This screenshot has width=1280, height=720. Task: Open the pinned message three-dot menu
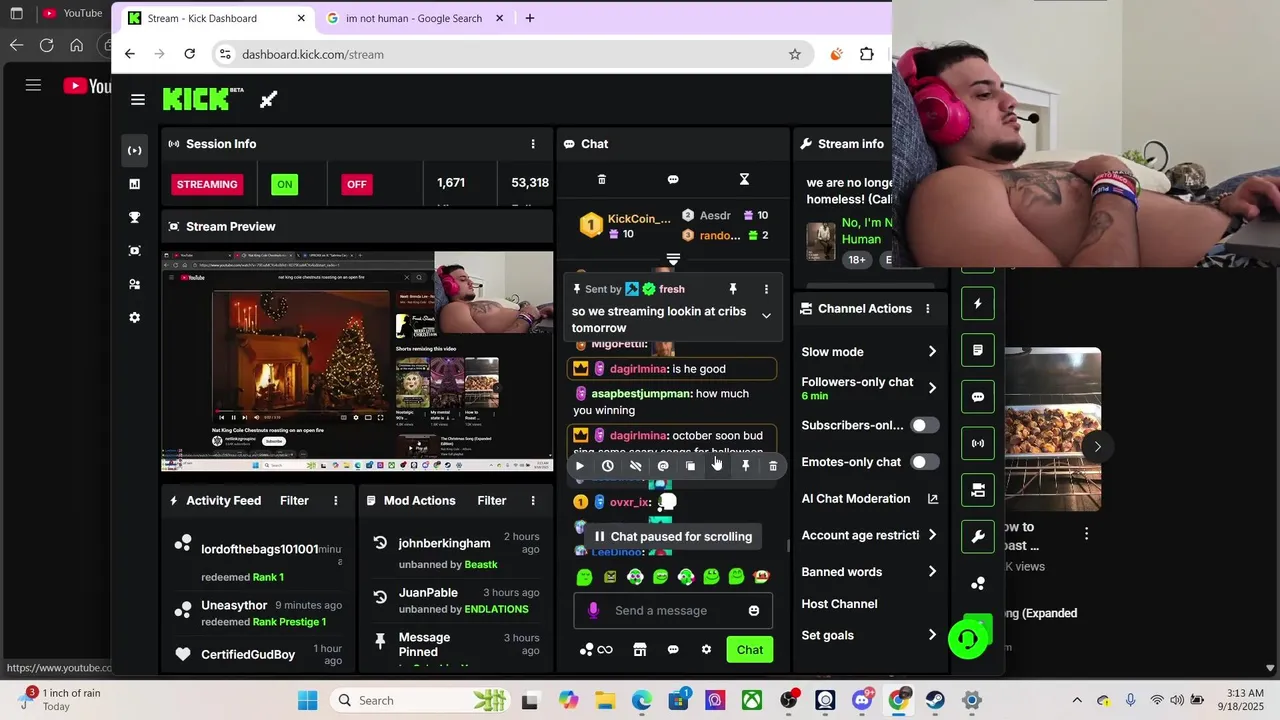click(766, 289)
